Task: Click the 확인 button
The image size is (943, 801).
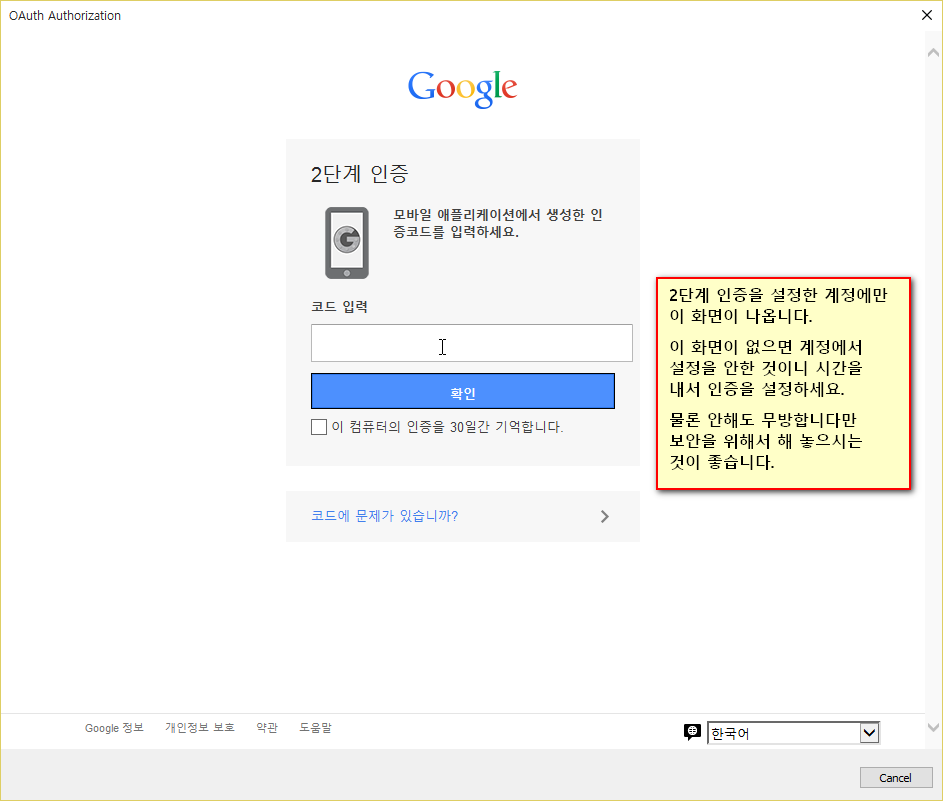Action: [x=462, y=391]
